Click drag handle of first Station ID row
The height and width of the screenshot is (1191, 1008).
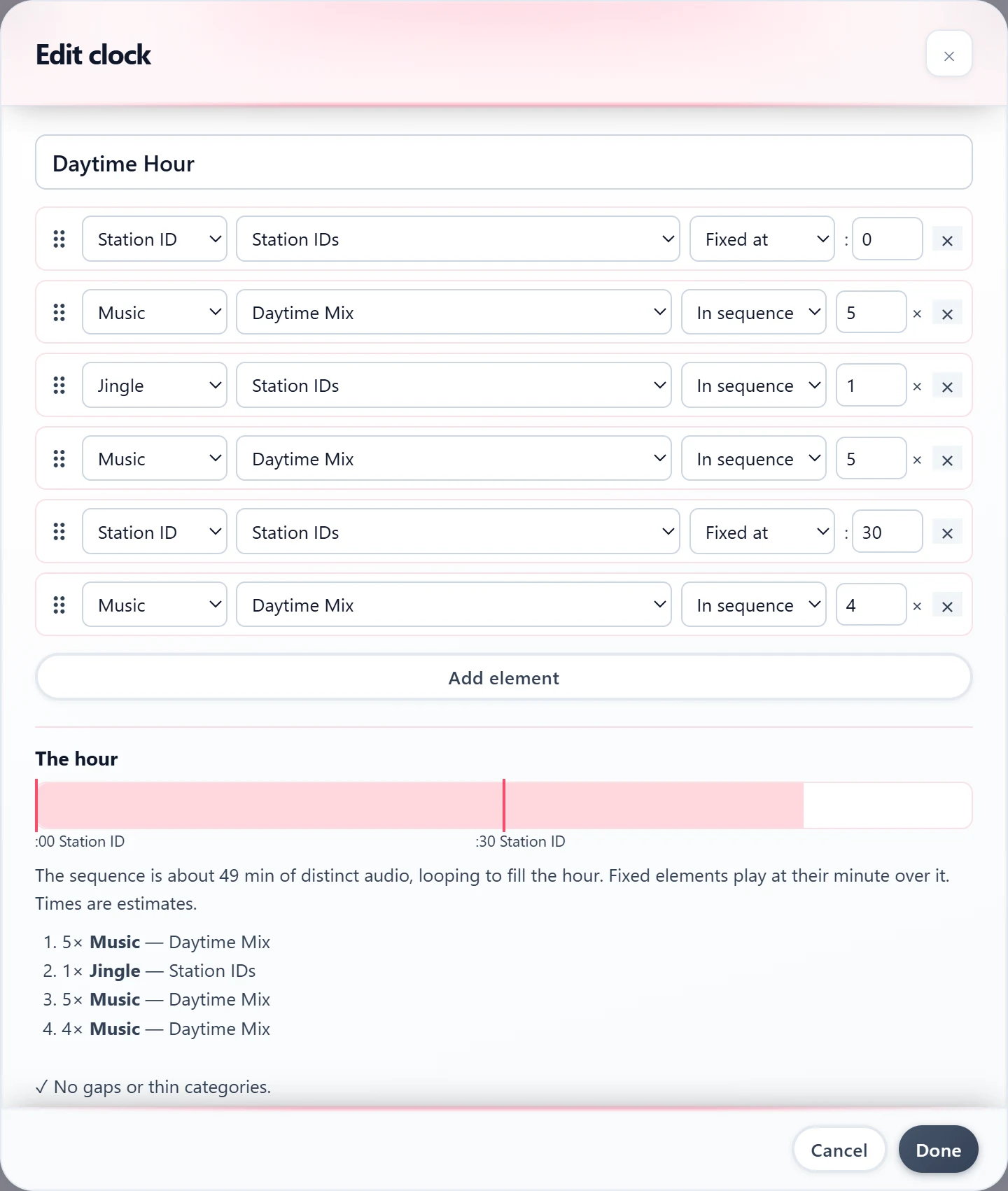tap(59, 239)
